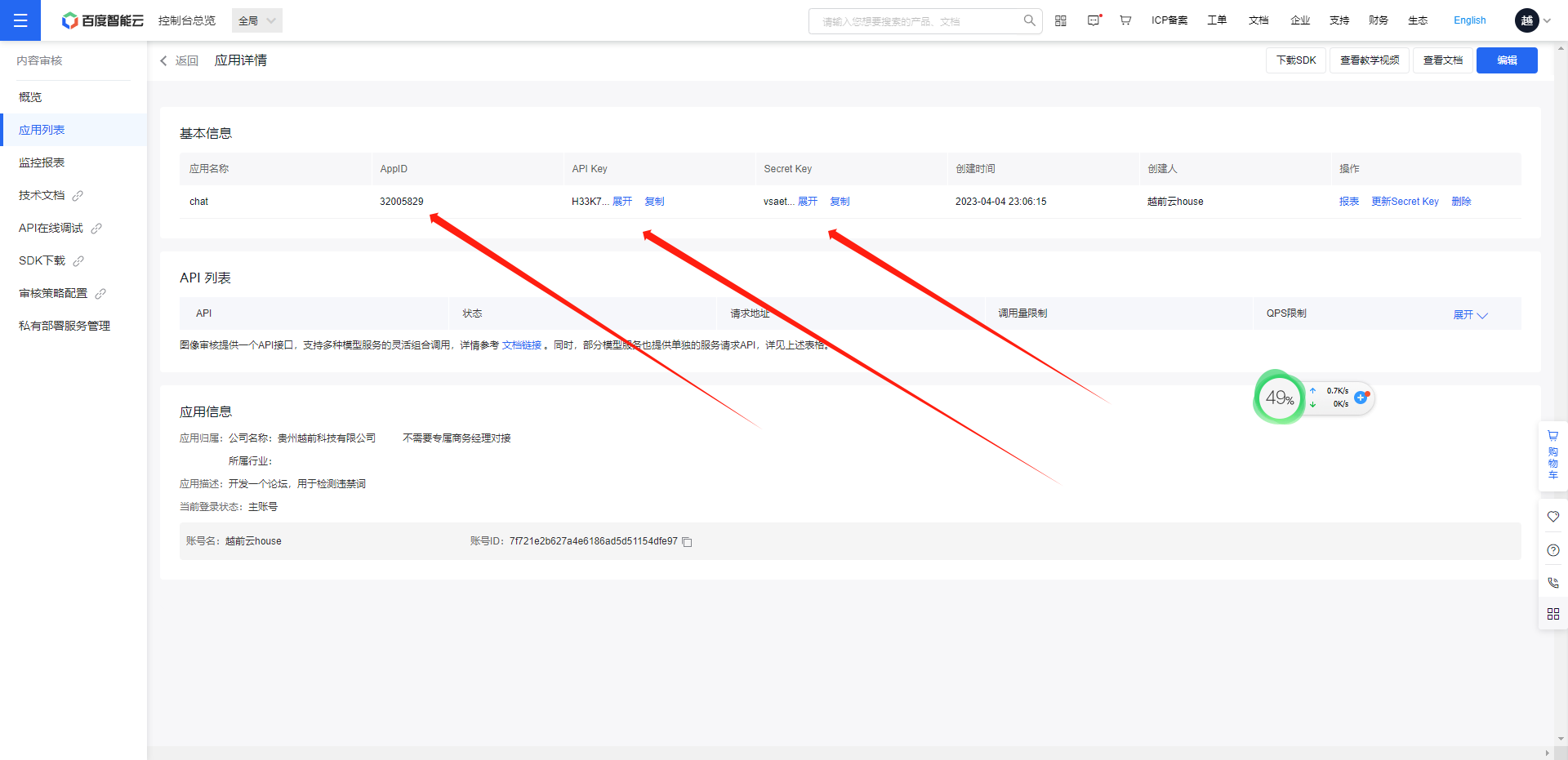This screenshot has width=1568, height=760.
Task: Open the user avatar account dropdown
Action: [1533, 20]
